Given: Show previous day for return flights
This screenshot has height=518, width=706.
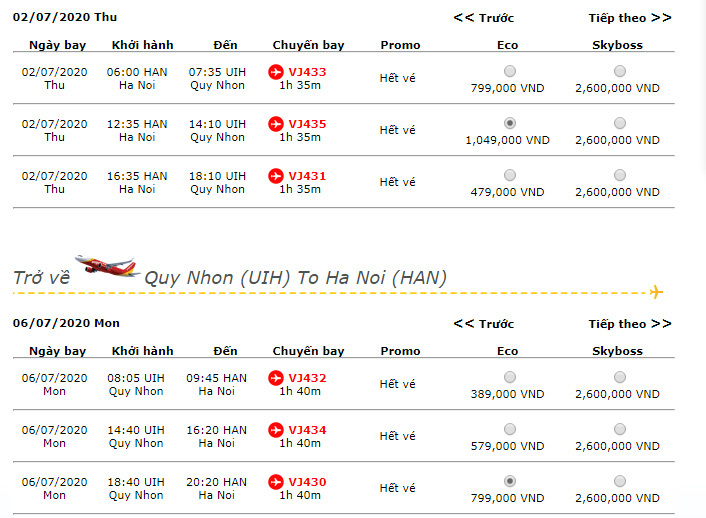Looking at the screenshot, I should (x=483, y=323).
